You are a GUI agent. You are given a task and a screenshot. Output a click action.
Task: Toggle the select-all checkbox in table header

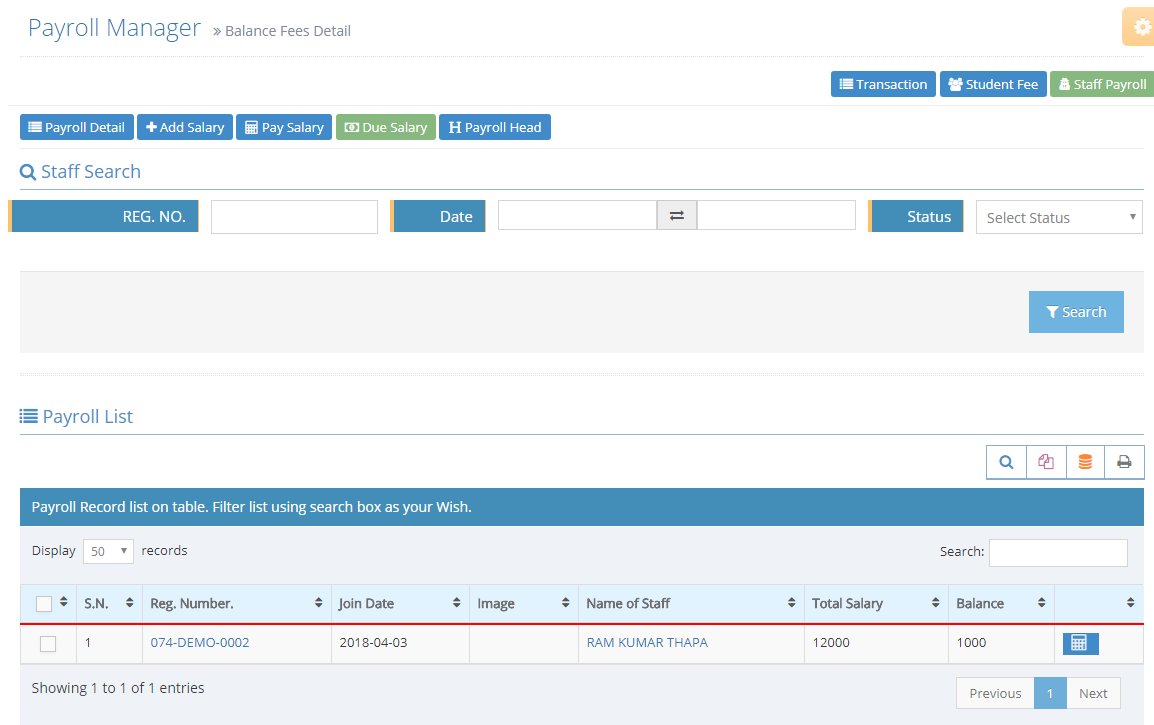pyautogui.click(x=44, y=604)
